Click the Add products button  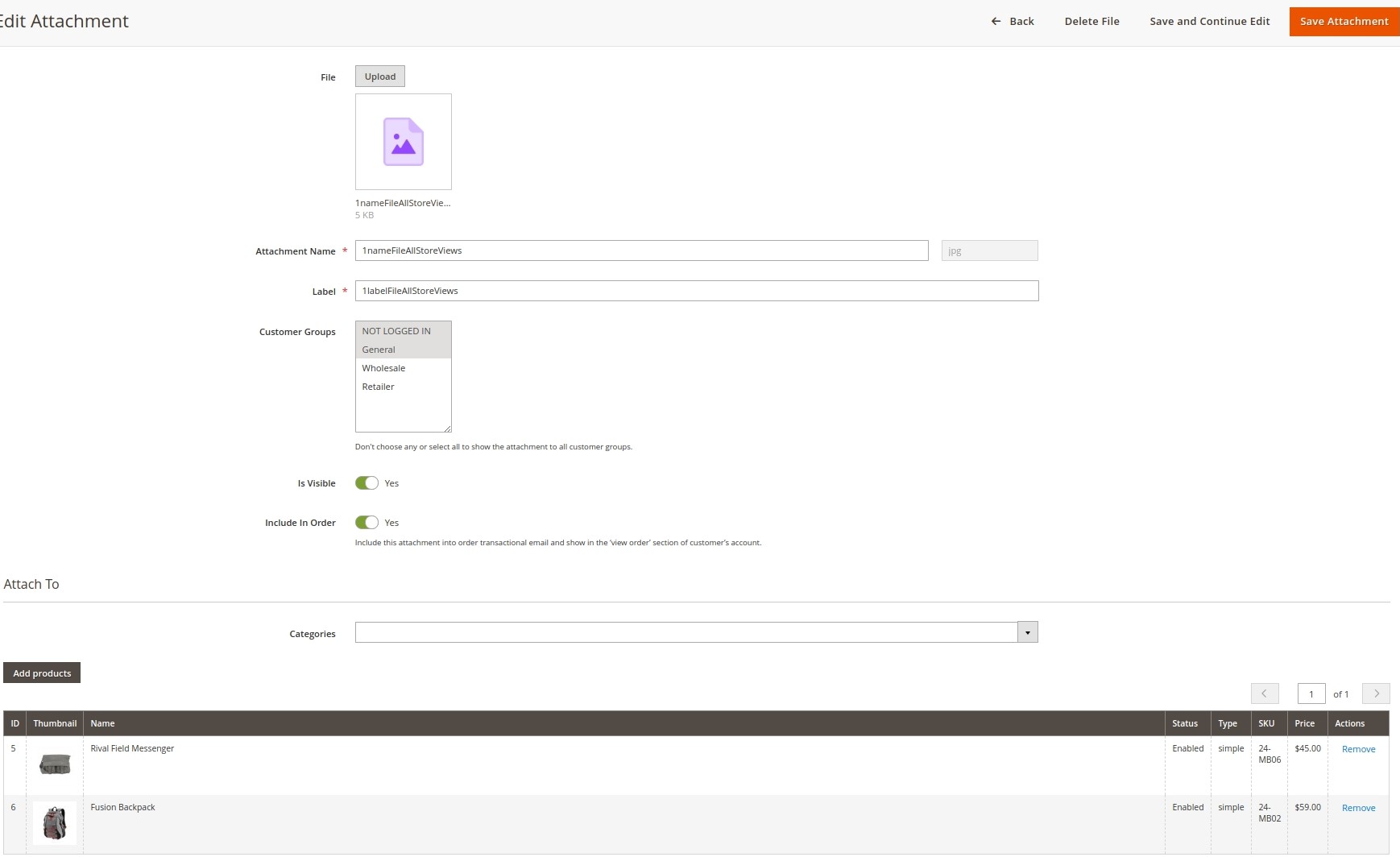point(42,673)
